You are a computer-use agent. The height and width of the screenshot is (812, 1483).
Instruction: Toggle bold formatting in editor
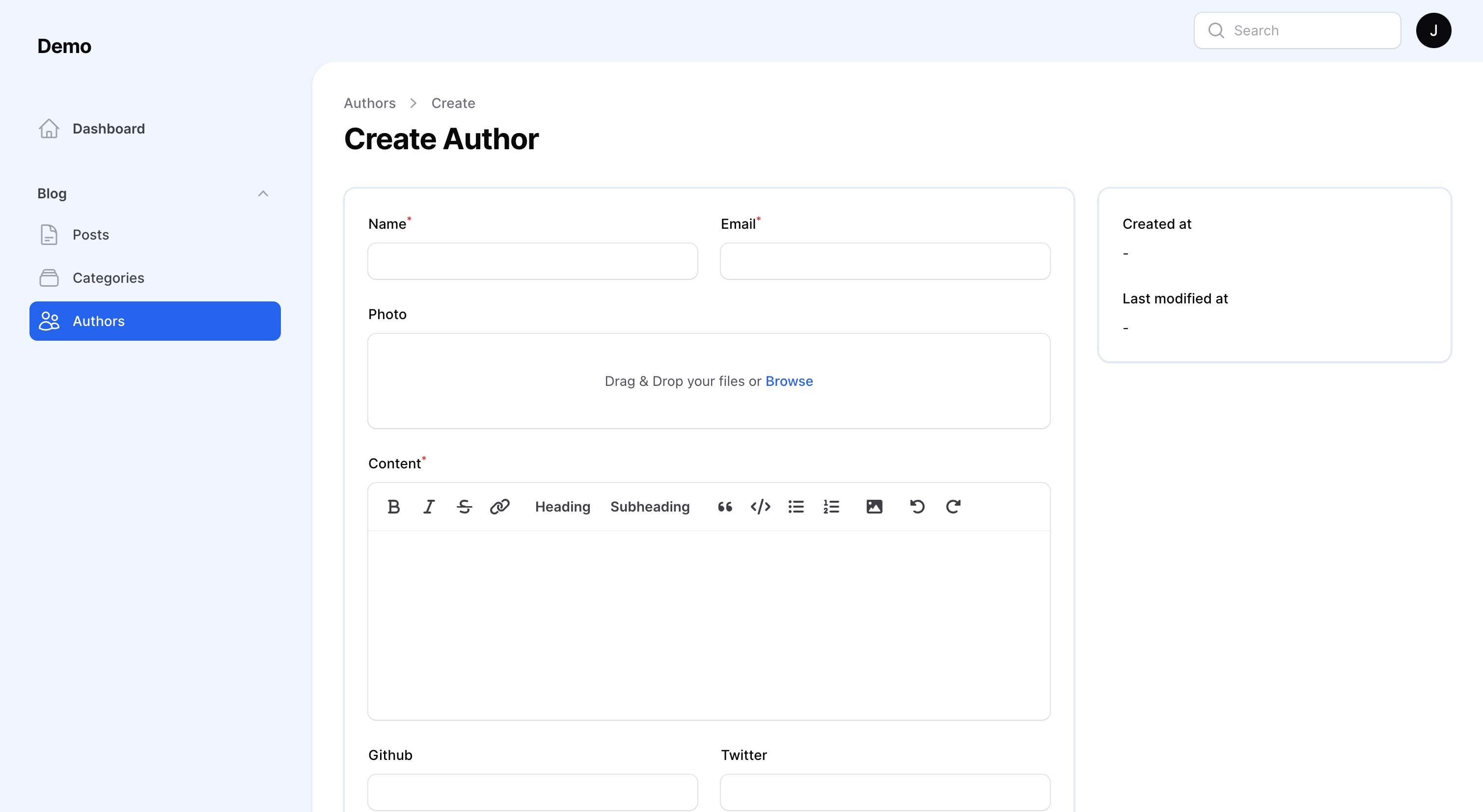tap(393, 507)
